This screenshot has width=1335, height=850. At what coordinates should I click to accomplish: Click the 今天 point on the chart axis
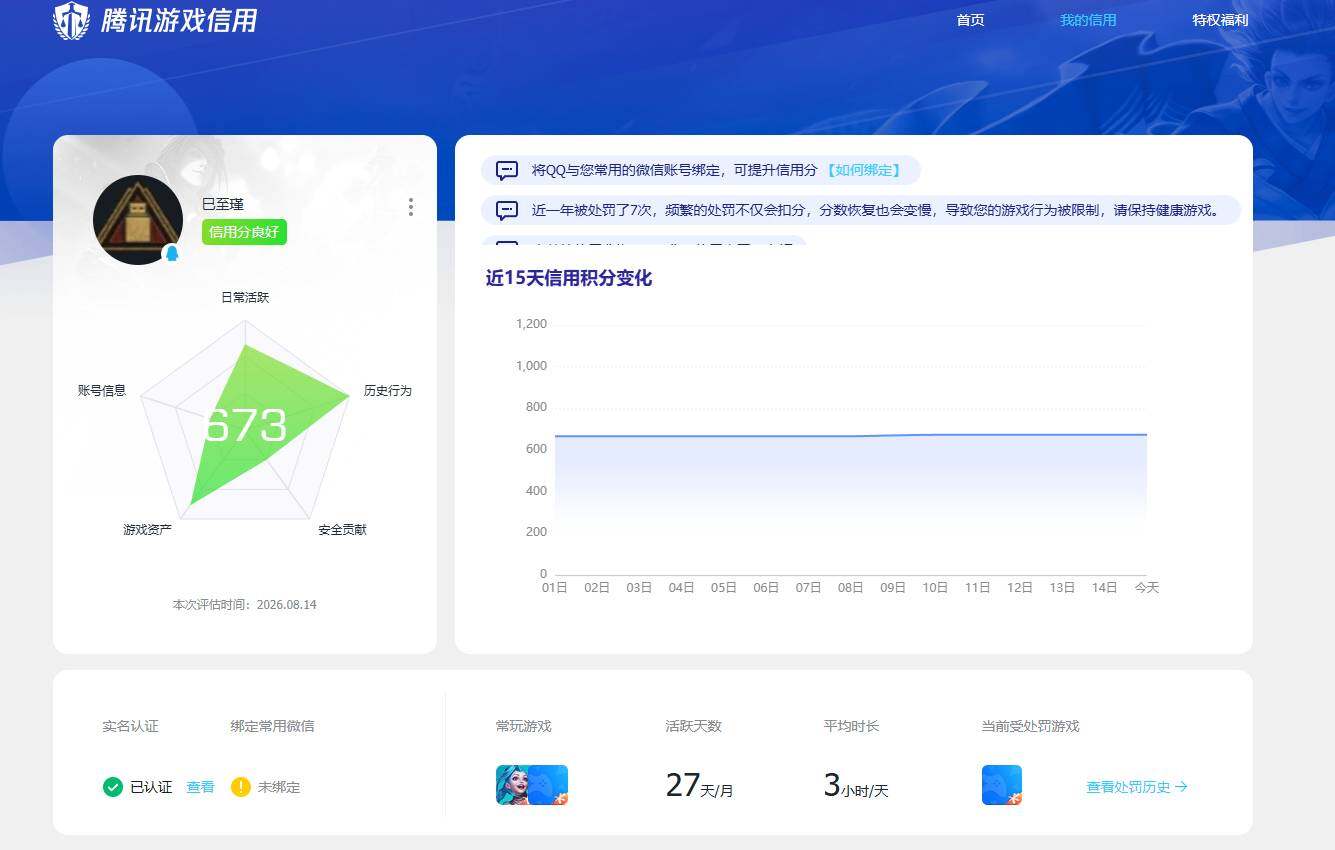(x=1147, y=588)
